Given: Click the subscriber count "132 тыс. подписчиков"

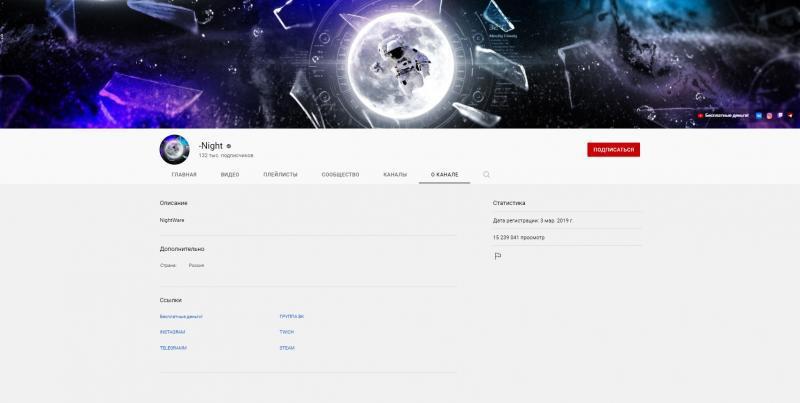Looking at the screenshot, I should [226, 156].
